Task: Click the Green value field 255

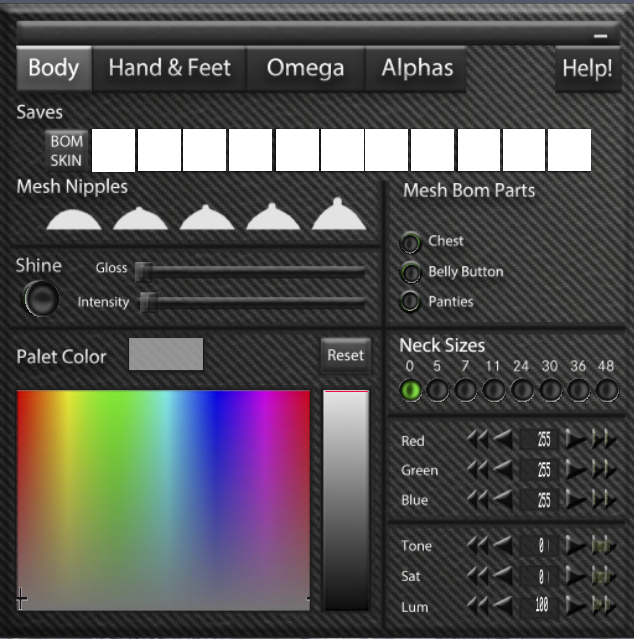Action: pos(539,470)
